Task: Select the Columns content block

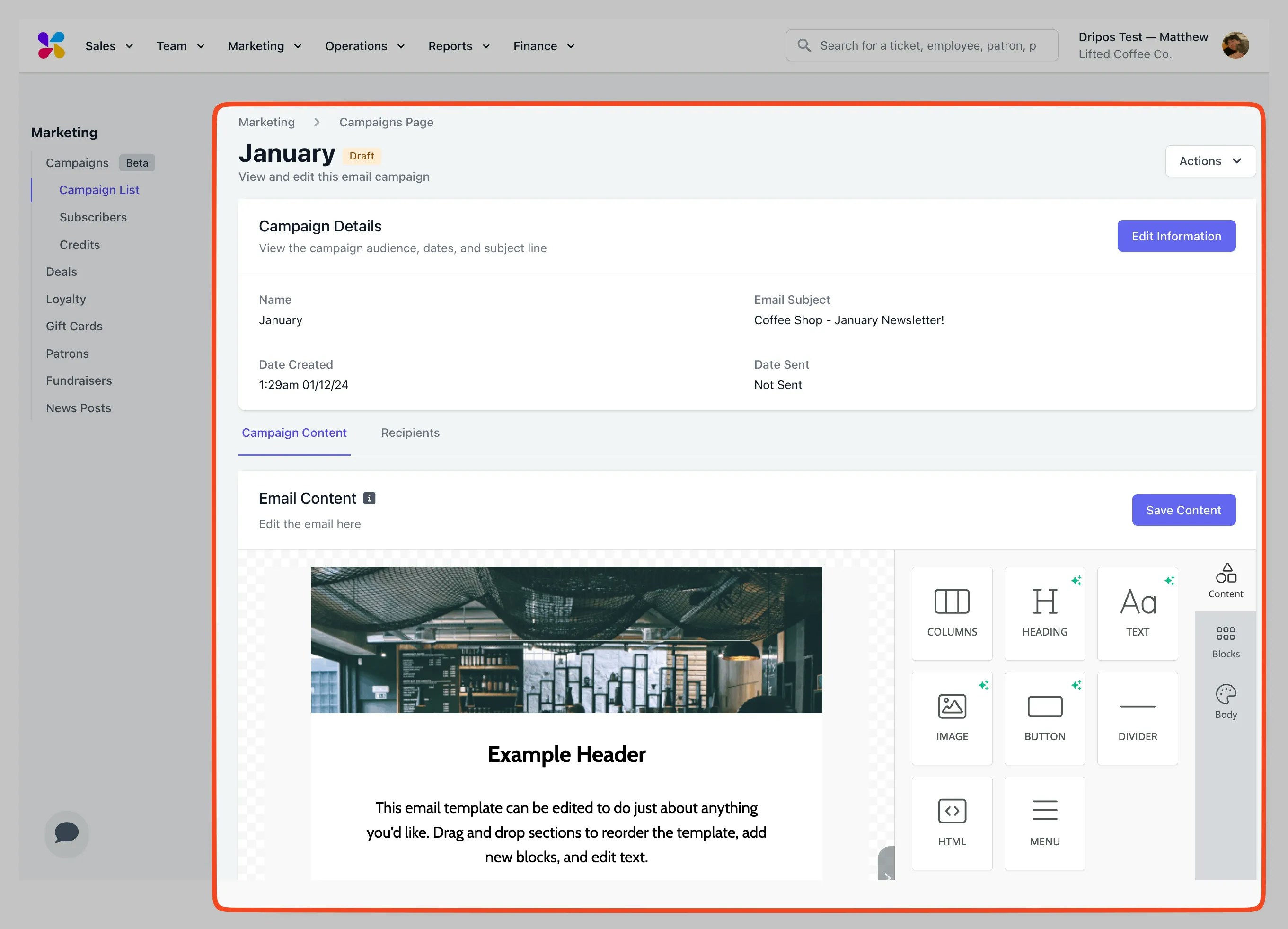Action: [x=952, y=613]
